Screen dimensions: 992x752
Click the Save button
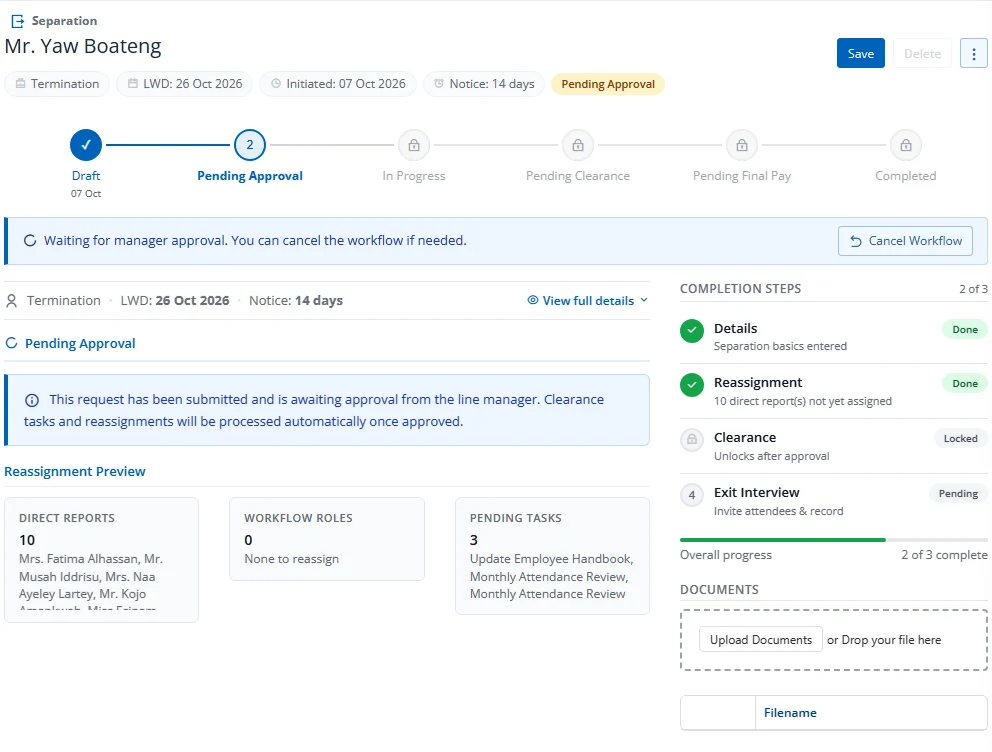coord(860,54)
